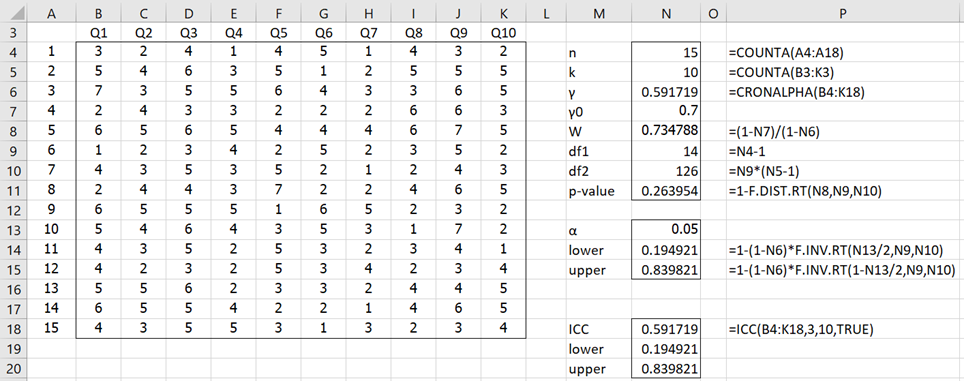Select the upper bound 0.839821 in N15
Screen dimensions: 964x381
coord(666,270)
